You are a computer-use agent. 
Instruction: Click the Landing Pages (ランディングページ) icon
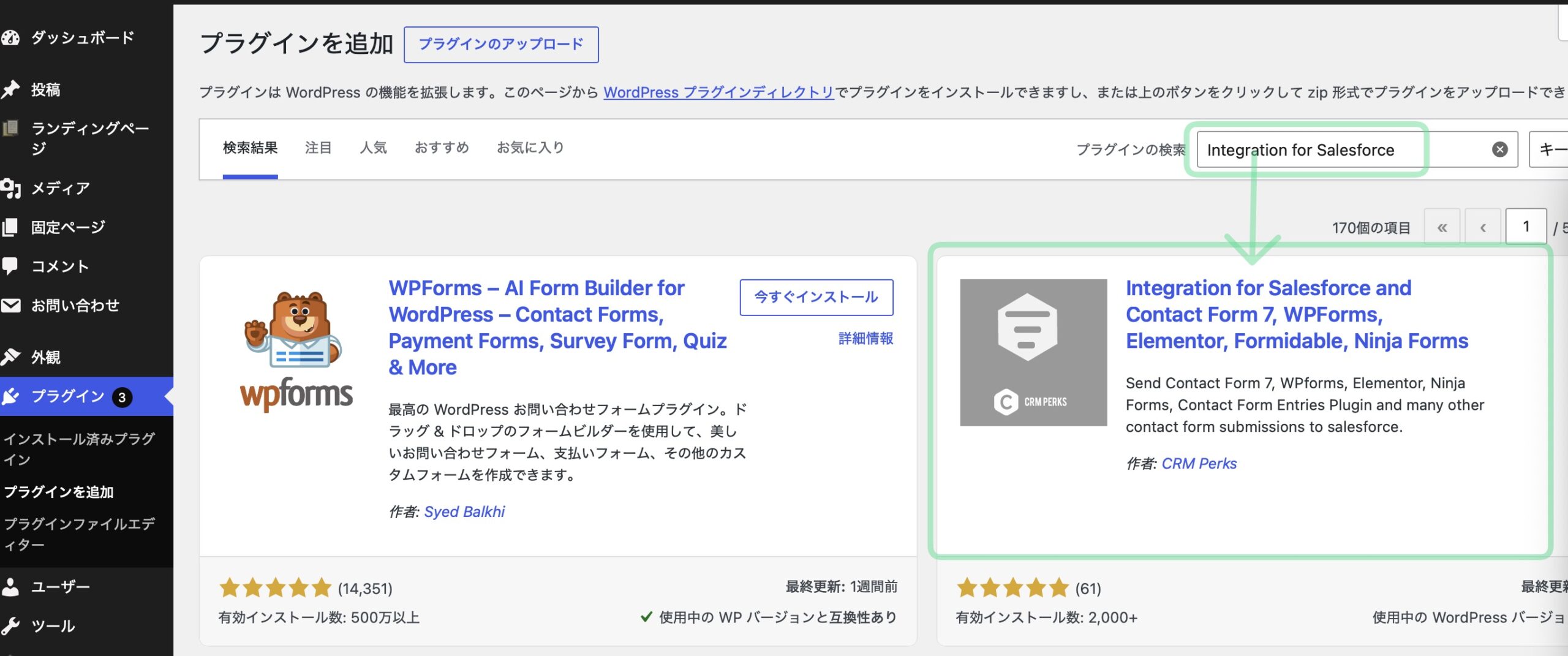click(10, 128)
